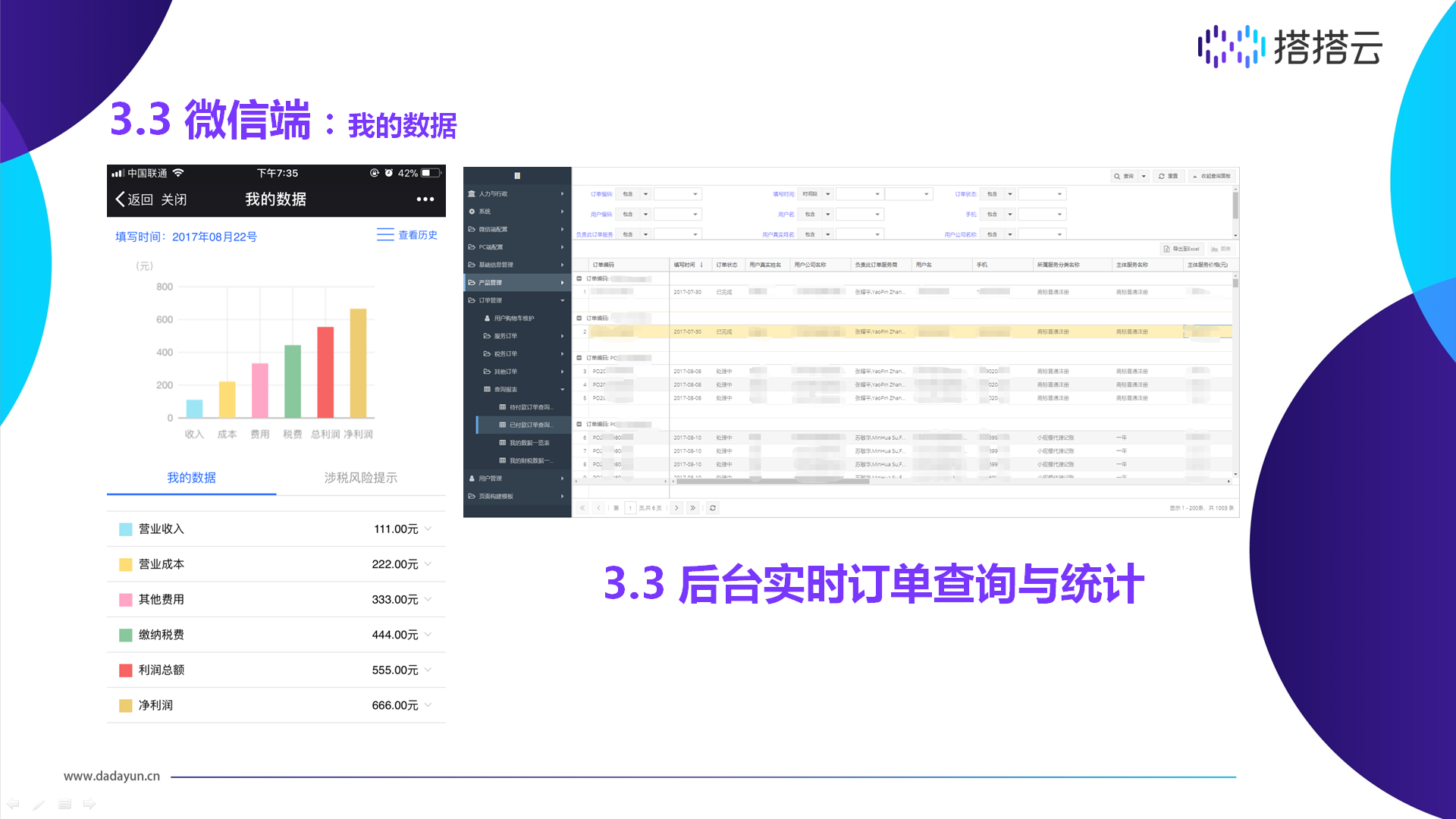This screenshot has height=819, width=1456.
Task: Expand the 其他费用 row chevron
Action: tap(428, 599)
